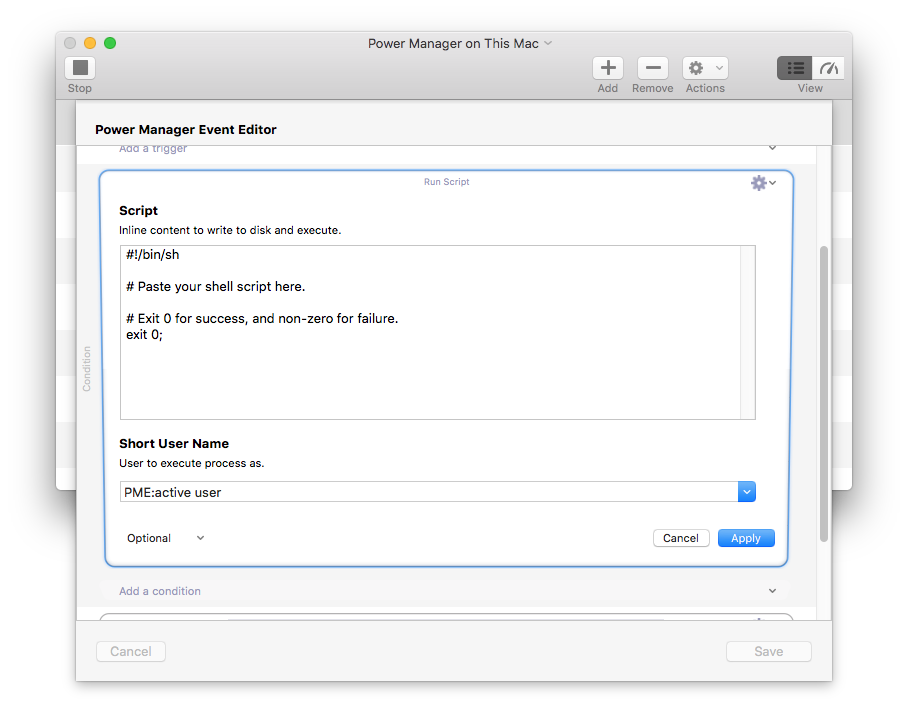Viewport: 908px width, 702px height.
Task: Apply the Run Script changes
Action: [746, 538]
